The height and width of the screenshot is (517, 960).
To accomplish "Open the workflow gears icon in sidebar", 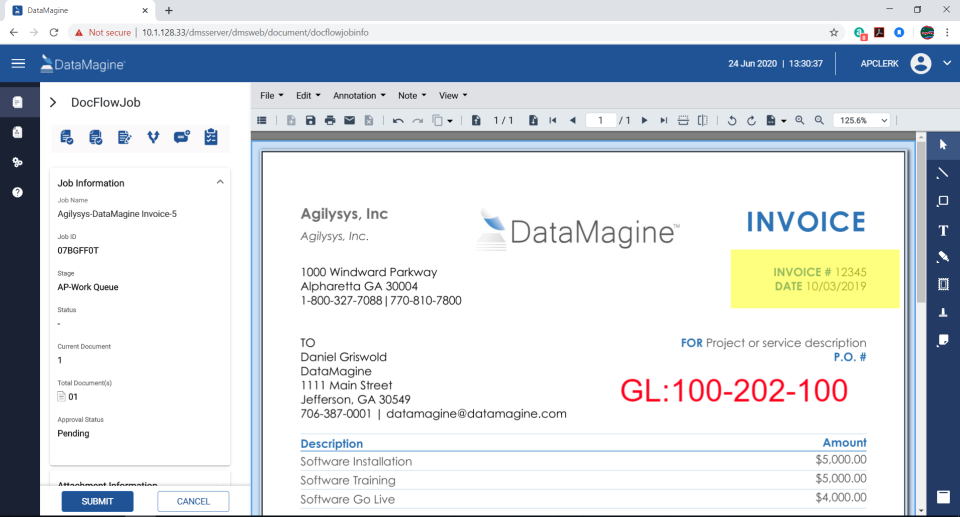I will 18,162.
